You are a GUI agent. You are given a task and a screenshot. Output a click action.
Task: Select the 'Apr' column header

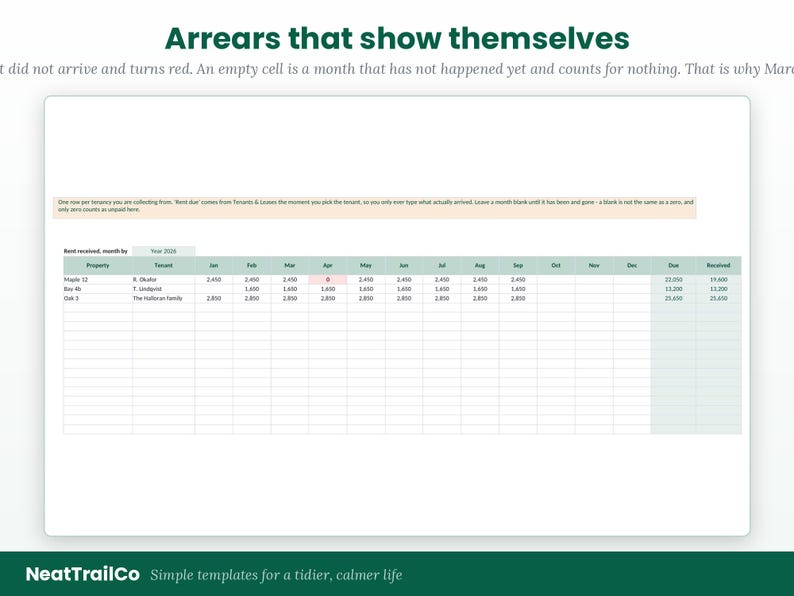pyautogui.click(x=328, y=265)
